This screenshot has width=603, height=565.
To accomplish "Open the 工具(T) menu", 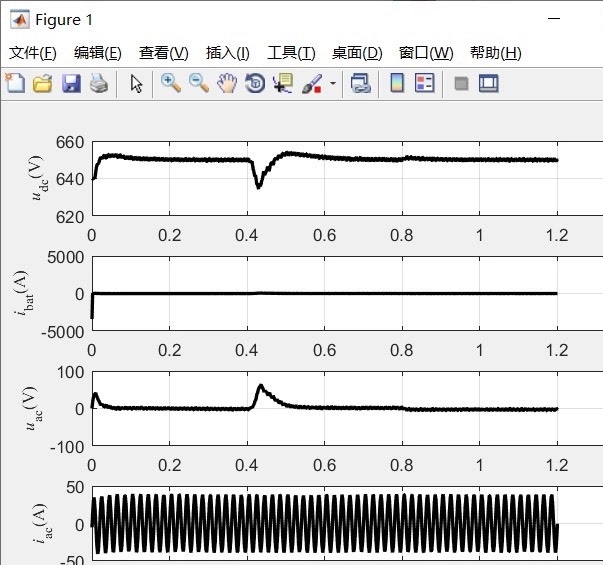I will point(291,53).
